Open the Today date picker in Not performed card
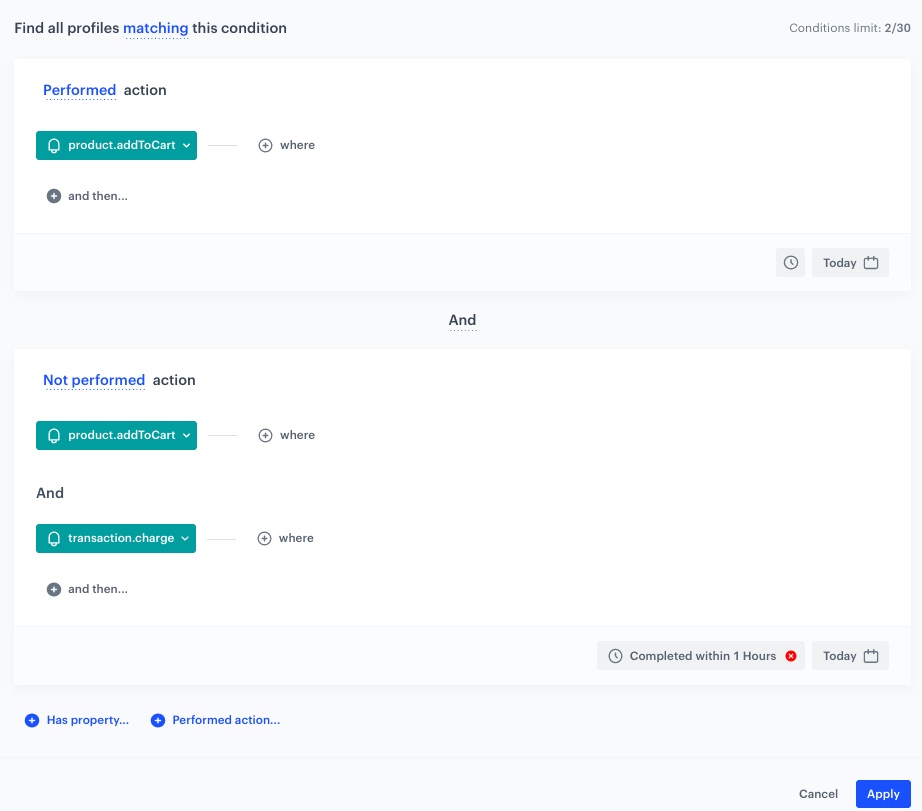Image resolution: width=922 pixels, height=811 pixels. 850,655
